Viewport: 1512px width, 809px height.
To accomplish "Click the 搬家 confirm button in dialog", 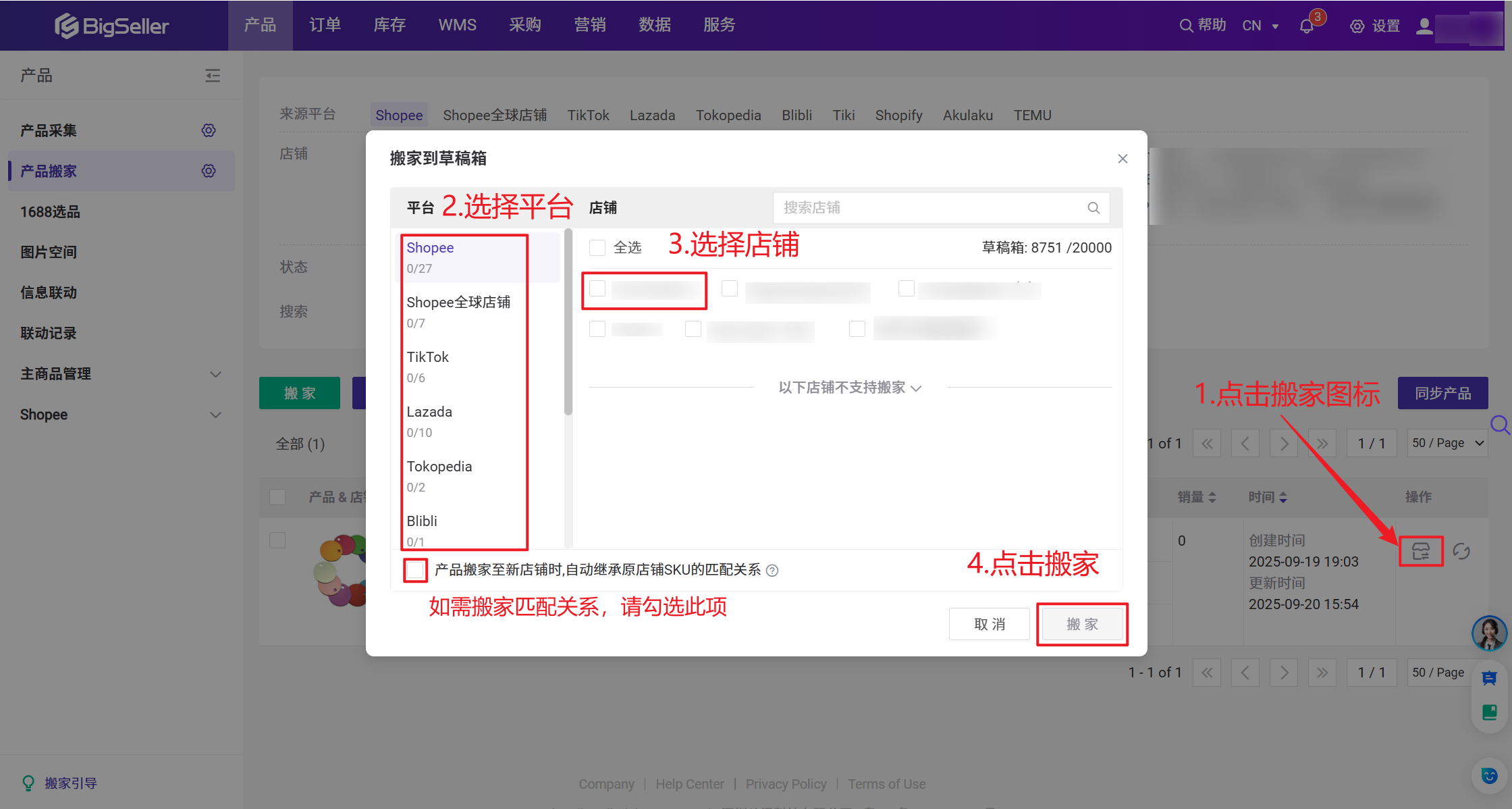I will [x=1082, y=624].
